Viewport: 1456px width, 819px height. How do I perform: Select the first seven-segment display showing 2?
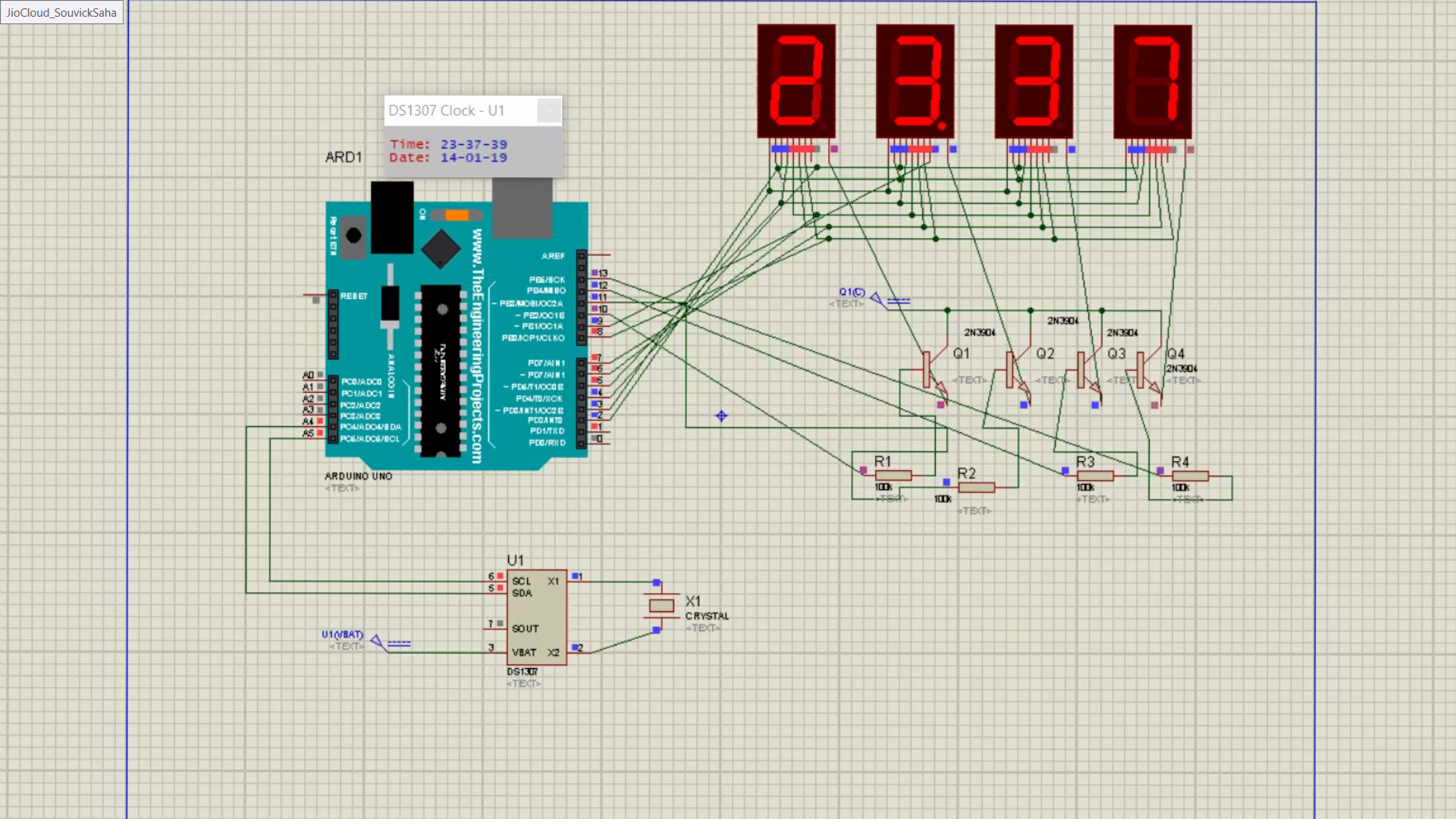pos(796,81)
